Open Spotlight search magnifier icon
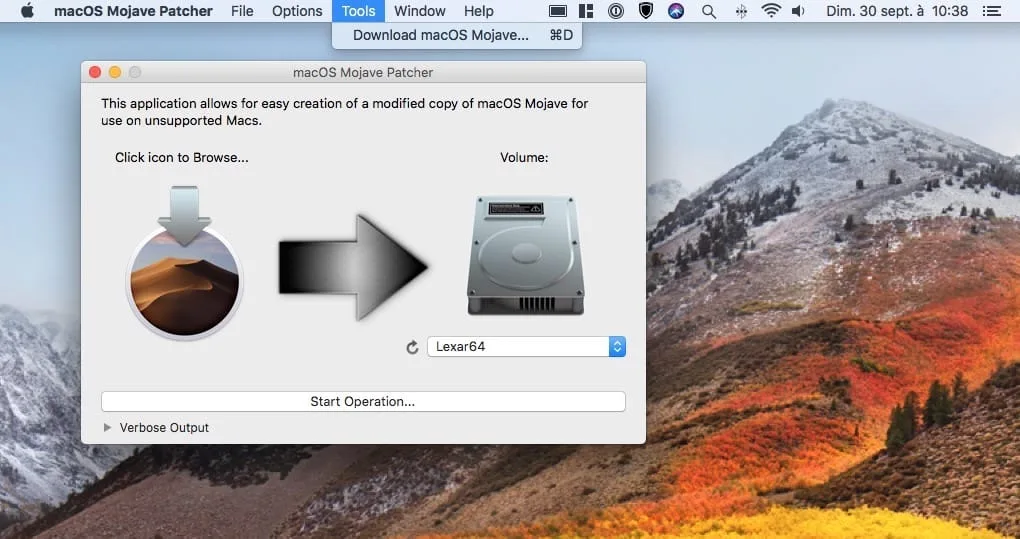Image resolution: width=1020 pixels, height=539 pixels. pos(709,11)
